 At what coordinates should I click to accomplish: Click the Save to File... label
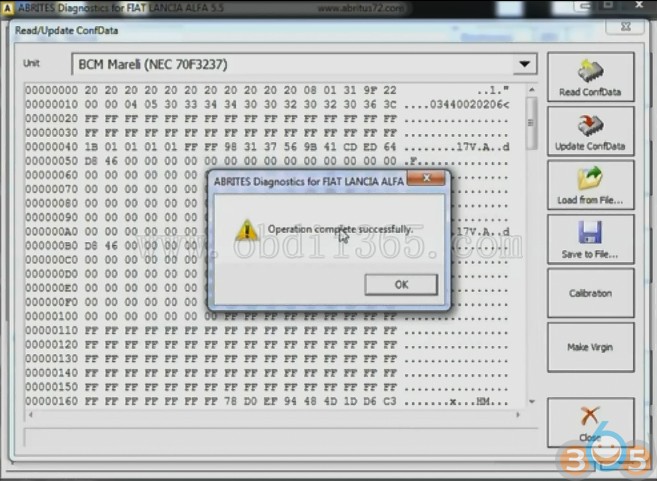tap(590, 254)
